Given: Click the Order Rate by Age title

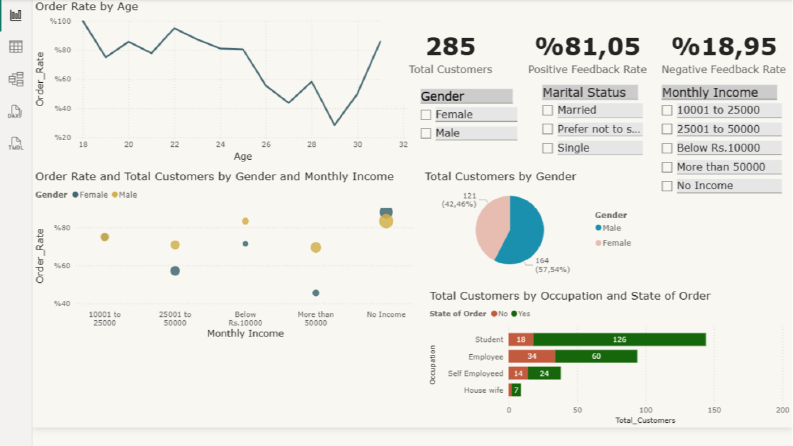Looking at the screenshot, I should (x=86, y=7).
